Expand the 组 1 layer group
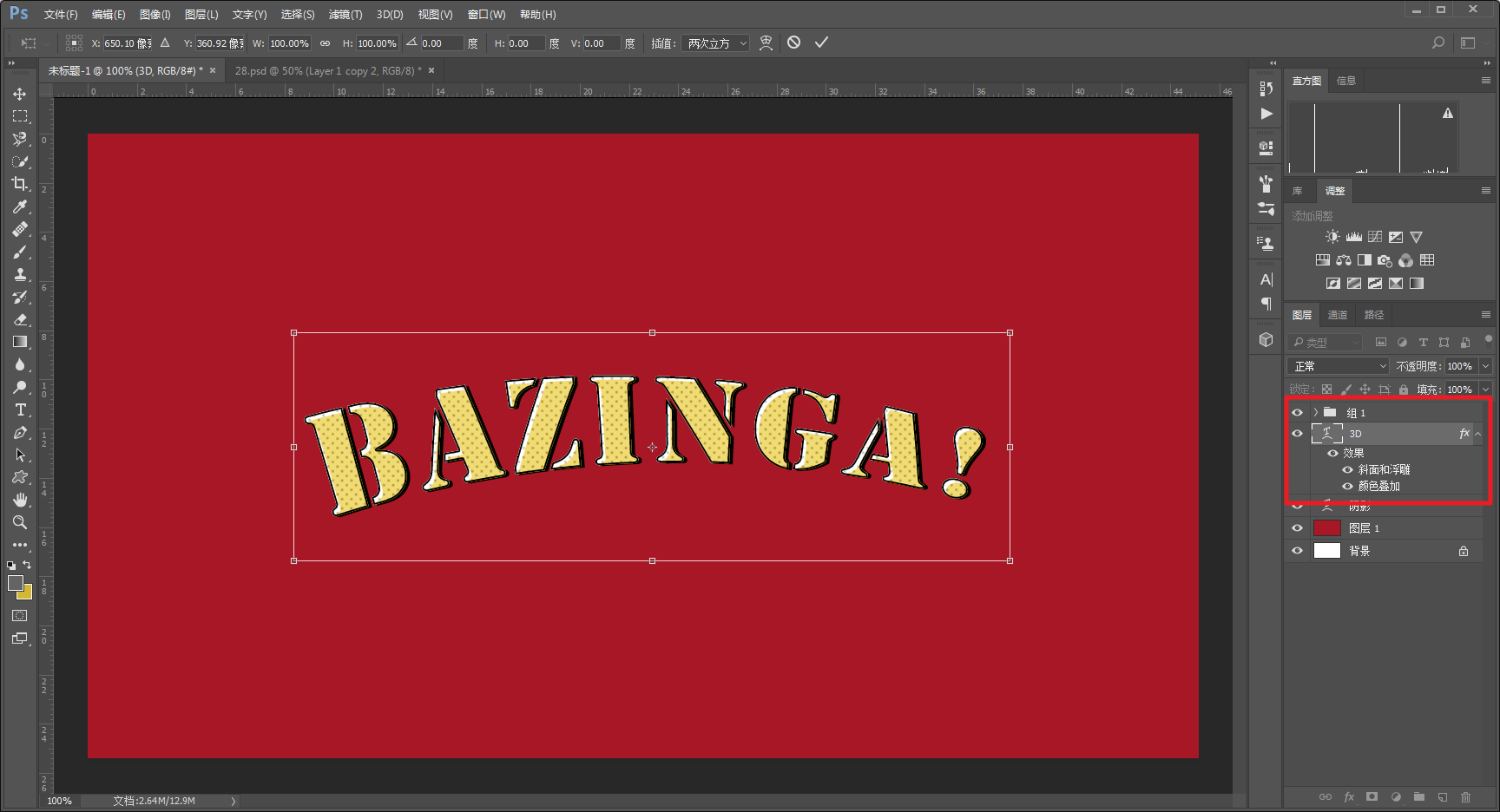Screen dimensions: 1500x812 [1315, 412]
